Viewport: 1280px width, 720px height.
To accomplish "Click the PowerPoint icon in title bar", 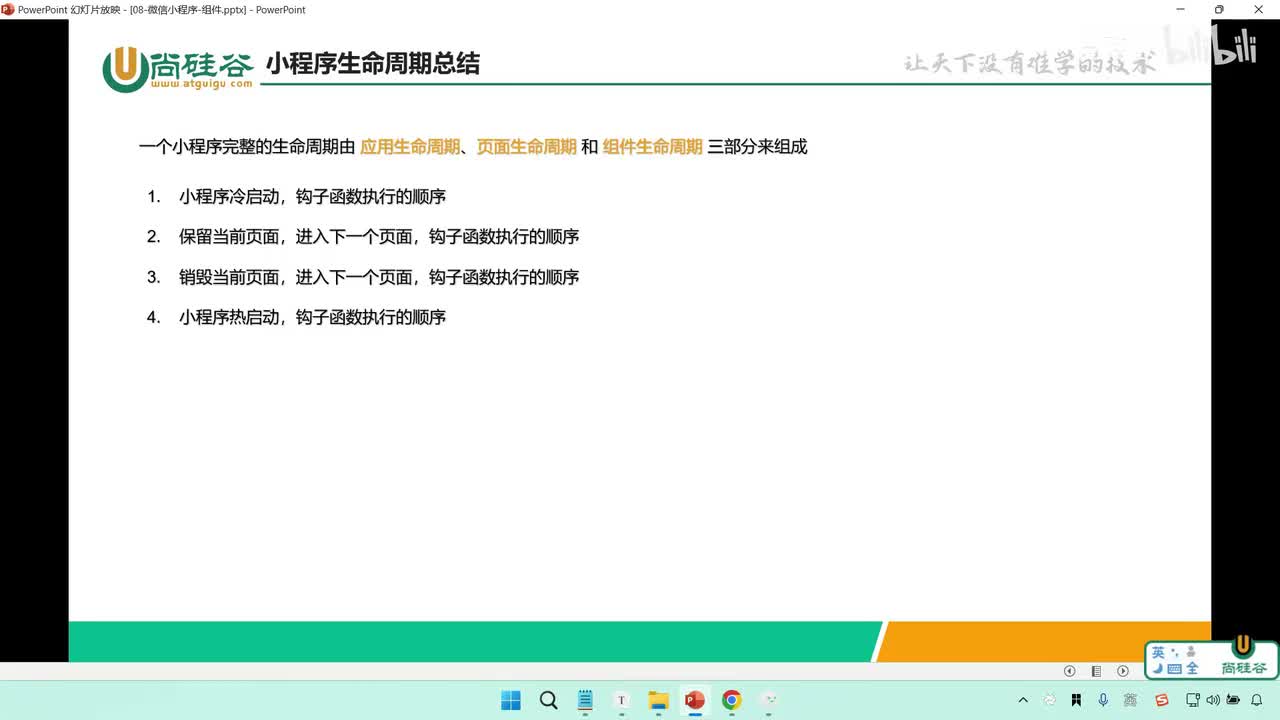I will point(8,9).
